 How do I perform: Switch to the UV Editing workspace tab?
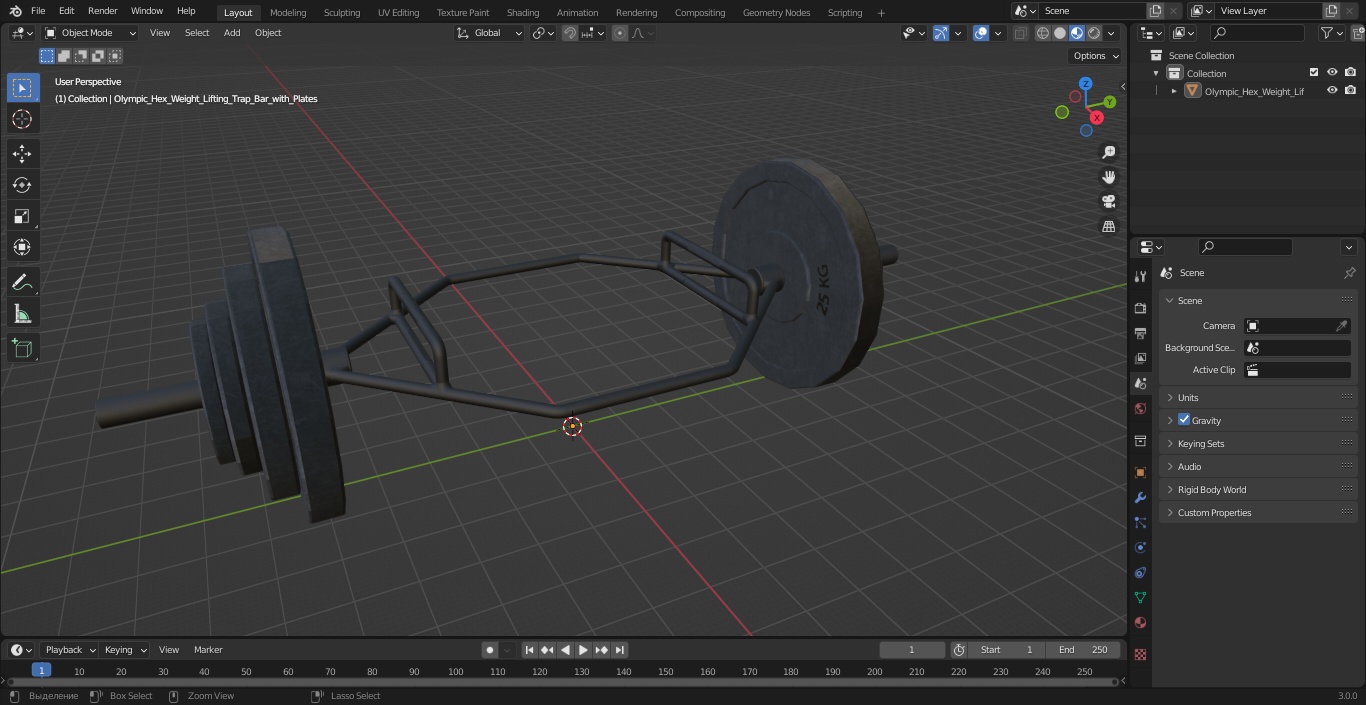(x=398, y=12)
